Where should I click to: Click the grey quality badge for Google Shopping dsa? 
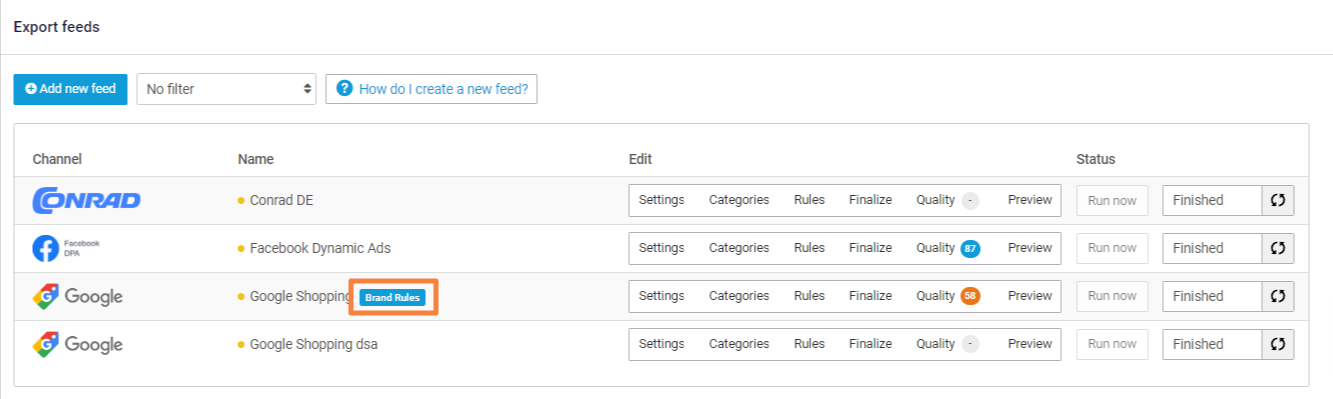(x=970, y=344)
